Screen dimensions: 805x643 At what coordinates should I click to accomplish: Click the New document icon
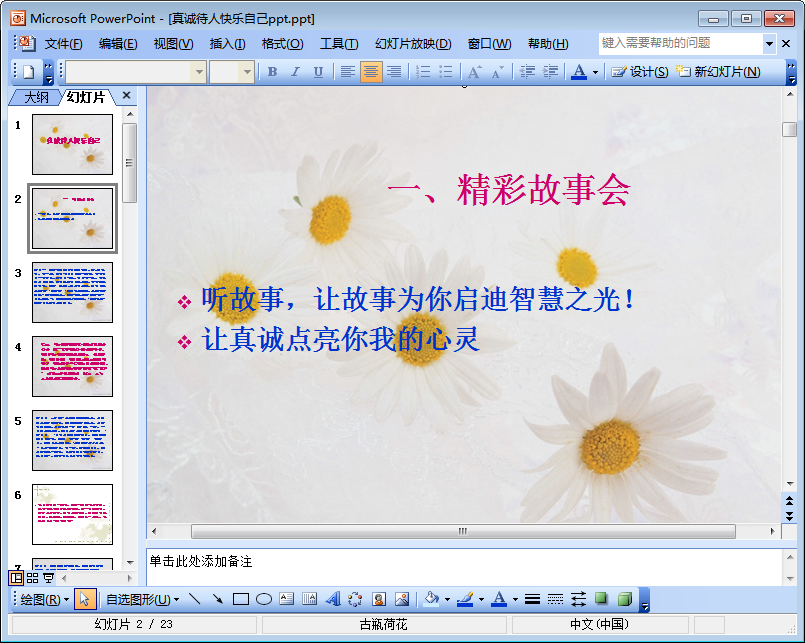28,72
